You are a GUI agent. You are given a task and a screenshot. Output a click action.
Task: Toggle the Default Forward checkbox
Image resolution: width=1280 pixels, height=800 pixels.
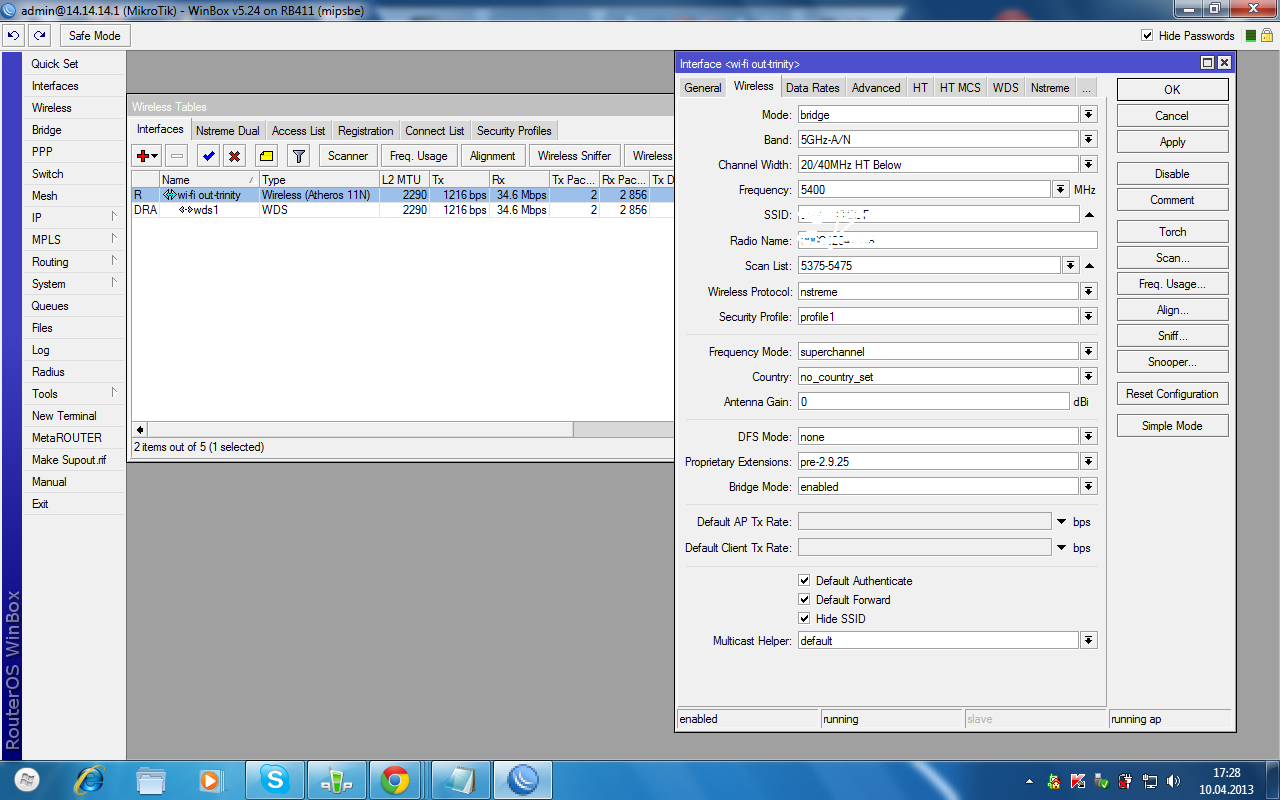click(x=804, y=600)
